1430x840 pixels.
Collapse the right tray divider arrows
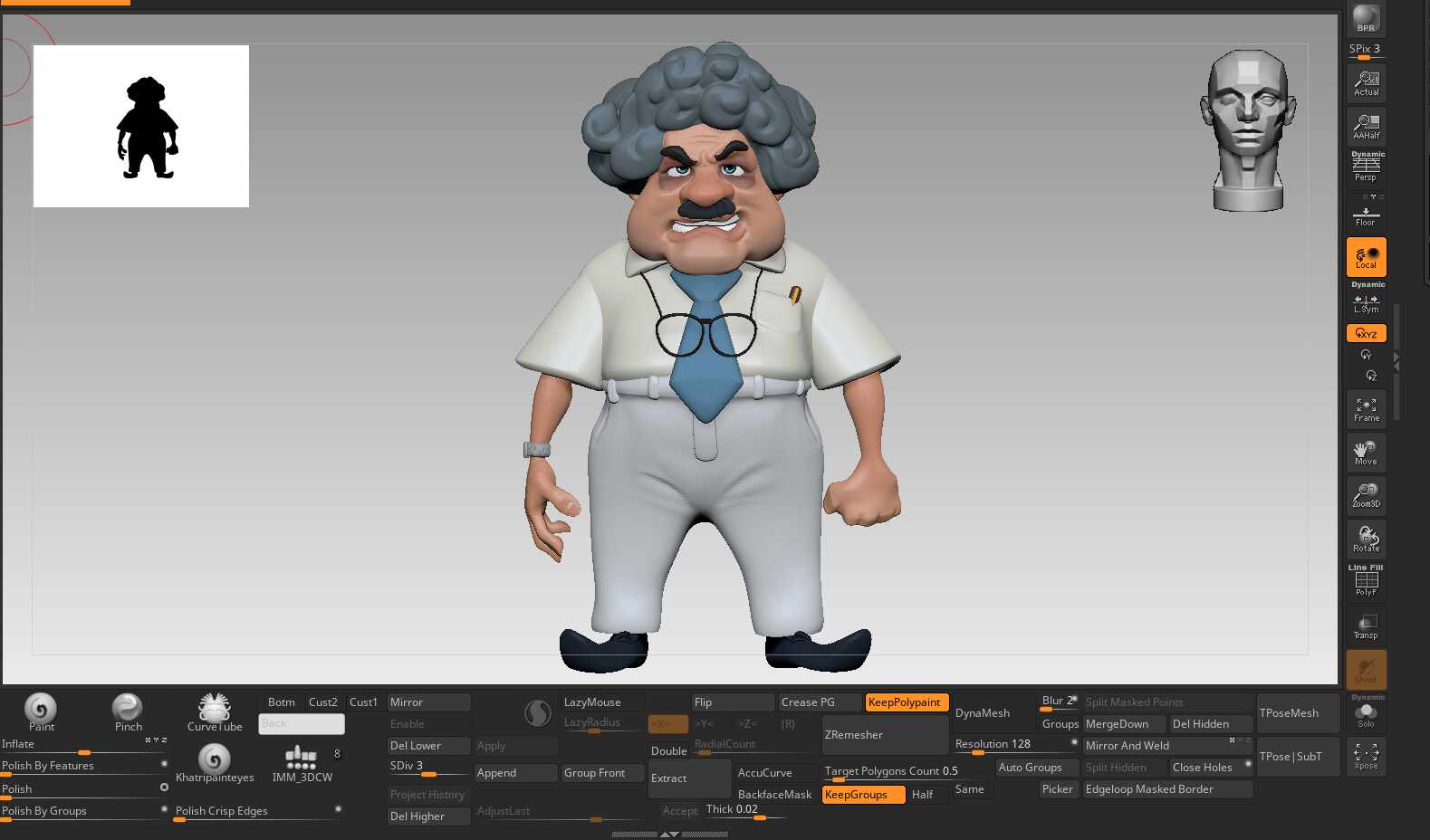[x=1396, y=360]
